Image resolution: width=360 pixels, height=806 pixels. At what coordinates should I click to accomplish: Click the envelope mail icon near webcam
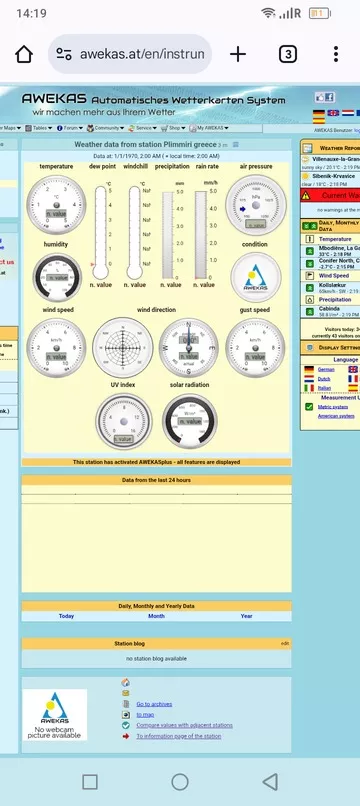125,693
